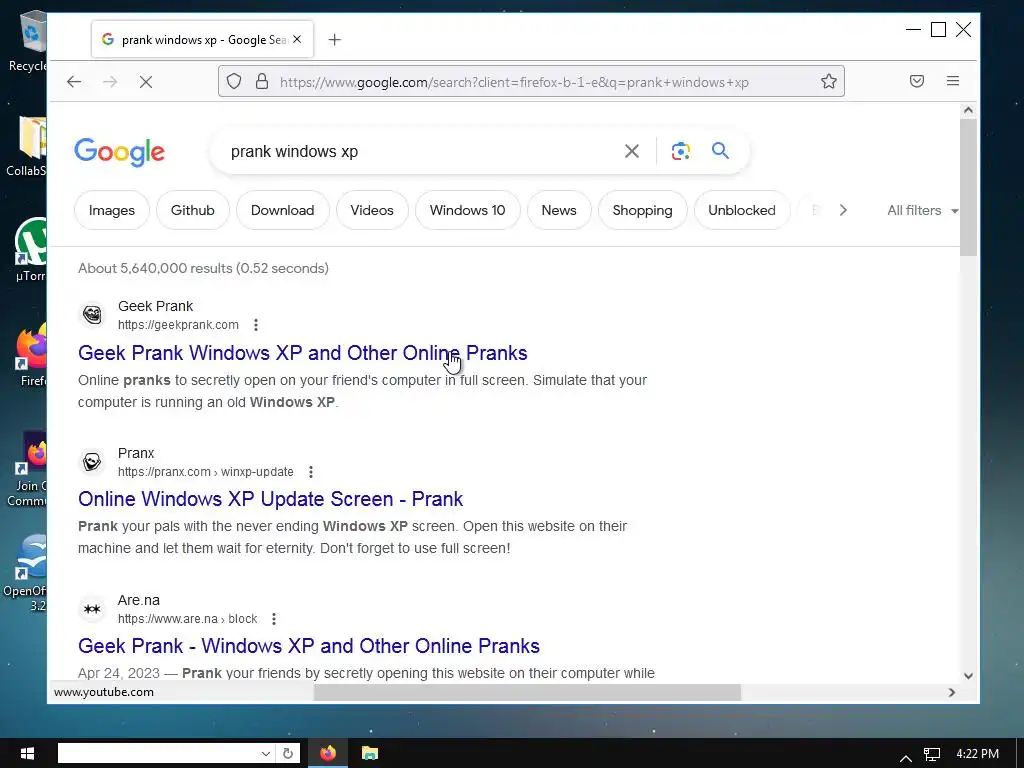Viewport: 1024px width, 768px height.
Task: Open more options for the Are.na result
Action: click(274, 618)
